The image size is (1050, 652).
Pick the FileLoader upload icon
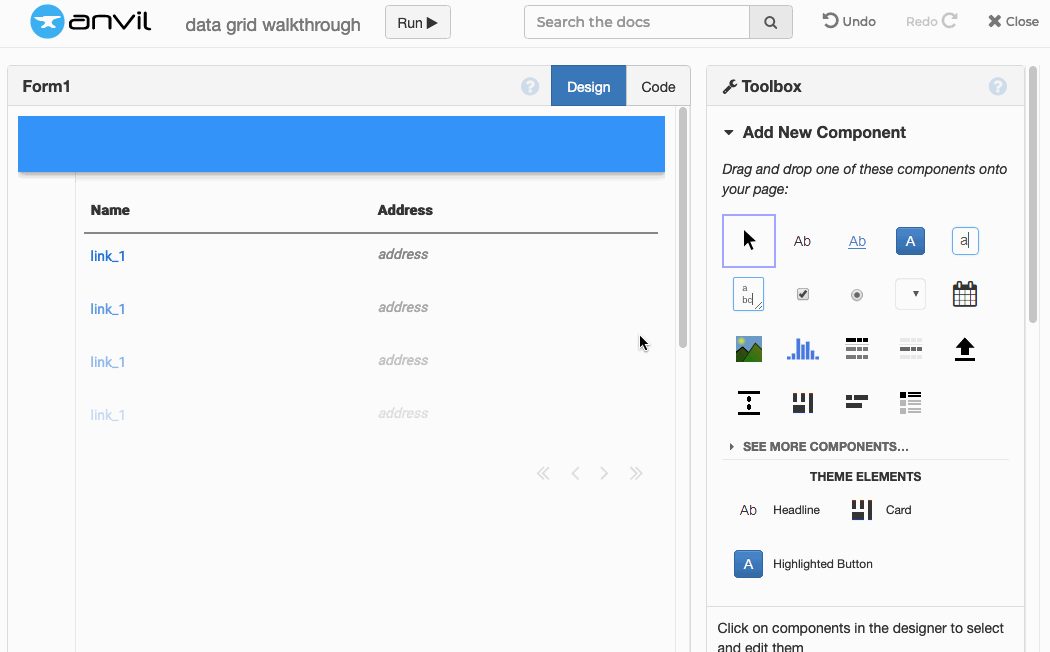(x=965, y=349)
